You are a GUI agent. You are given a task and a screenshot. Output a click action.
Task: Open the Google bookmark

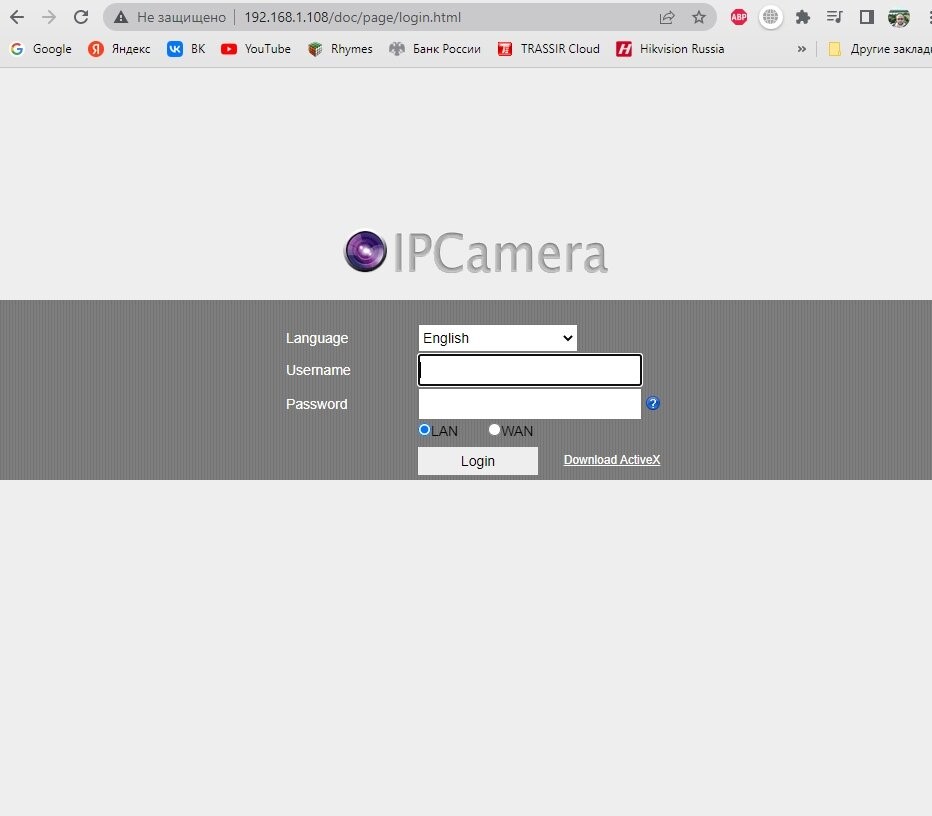41,49
